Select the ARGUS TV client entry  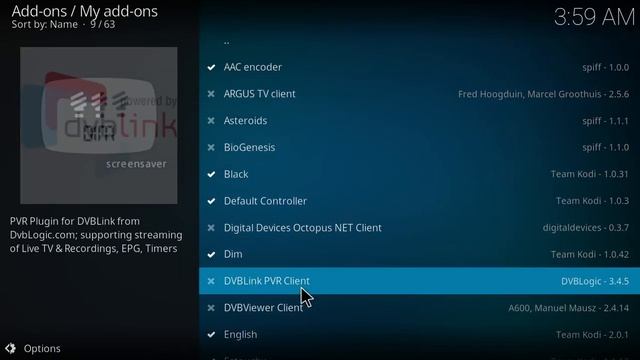coord(419,94)
